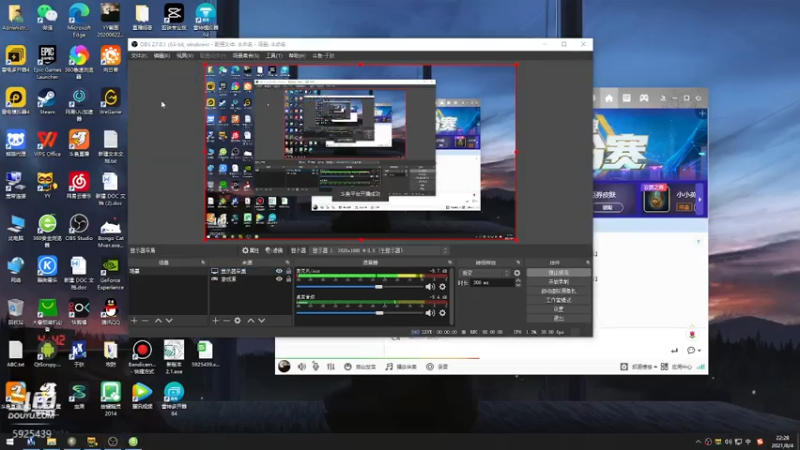This screenshot has height=450, width=800.
Task: Click Start Recording in the Controls panel
Action: [x=558, y=282]
